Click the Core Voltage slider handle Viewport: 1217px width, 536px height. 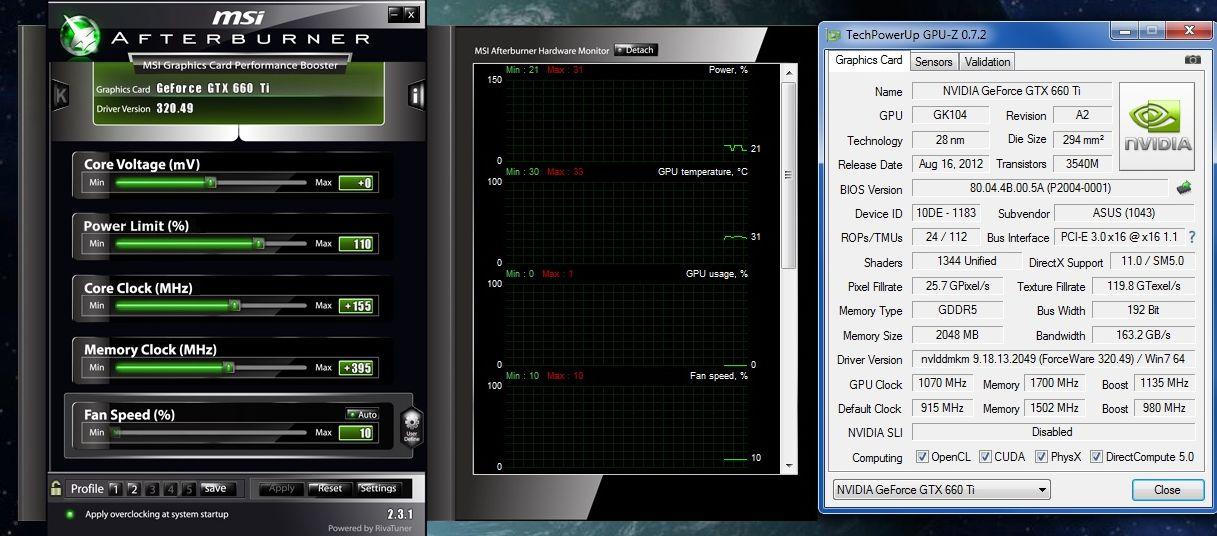[210, 183]
